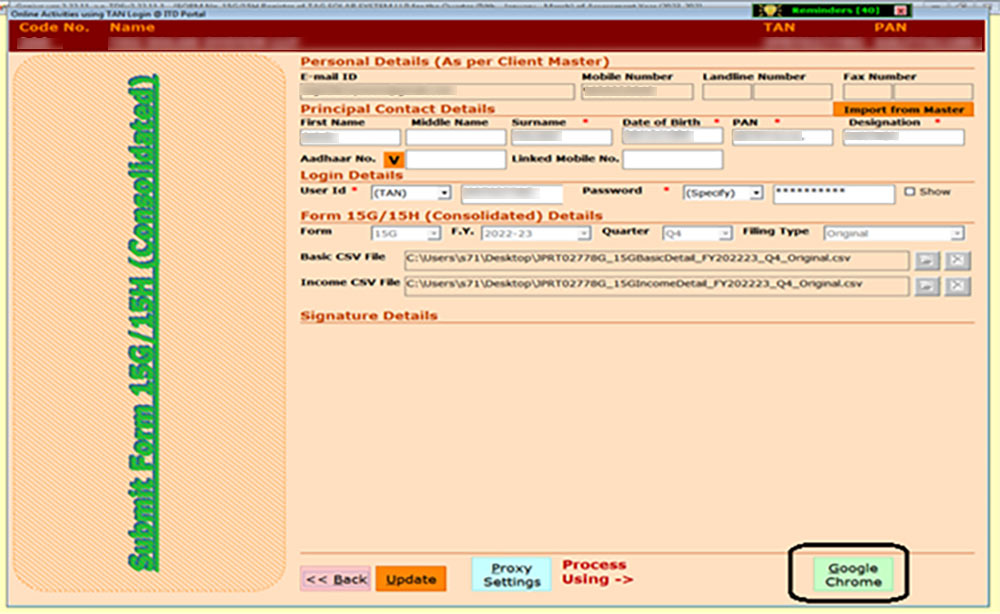
Task: Open the Basic CSV File browse icon
Action: (x=927, y=260)
